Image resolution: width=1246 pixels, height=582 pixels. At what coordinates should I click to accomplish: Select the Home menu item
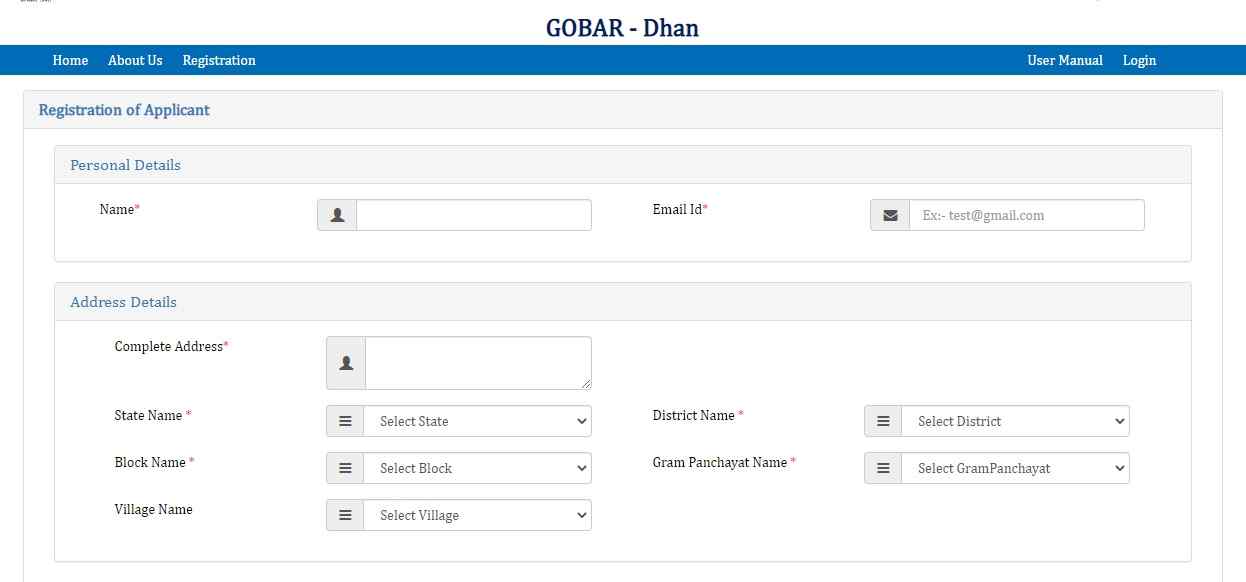coord(69,60)
